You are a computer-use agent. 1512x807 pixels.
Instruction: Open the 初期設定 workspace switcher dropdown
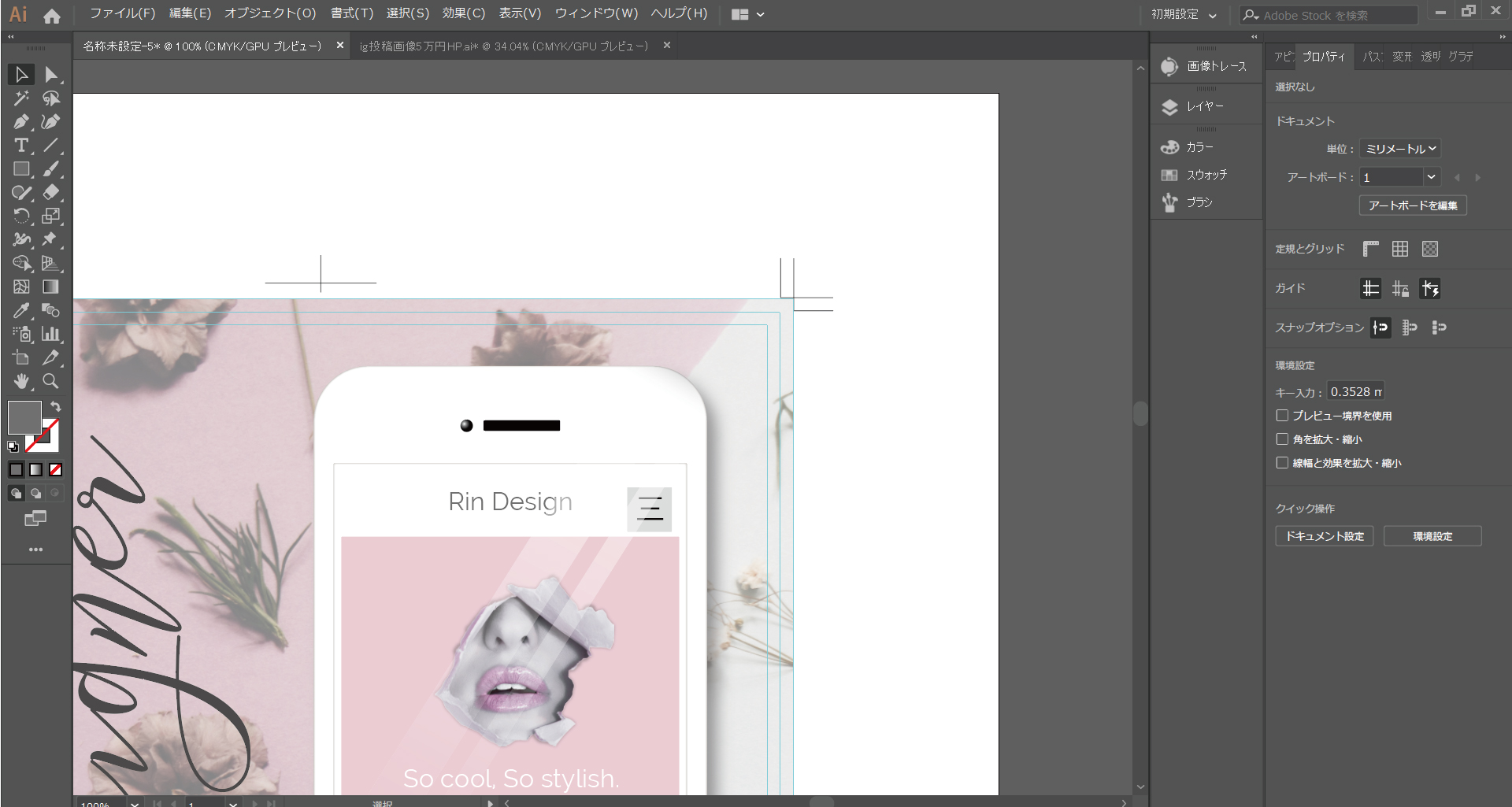coord(1183,14)
